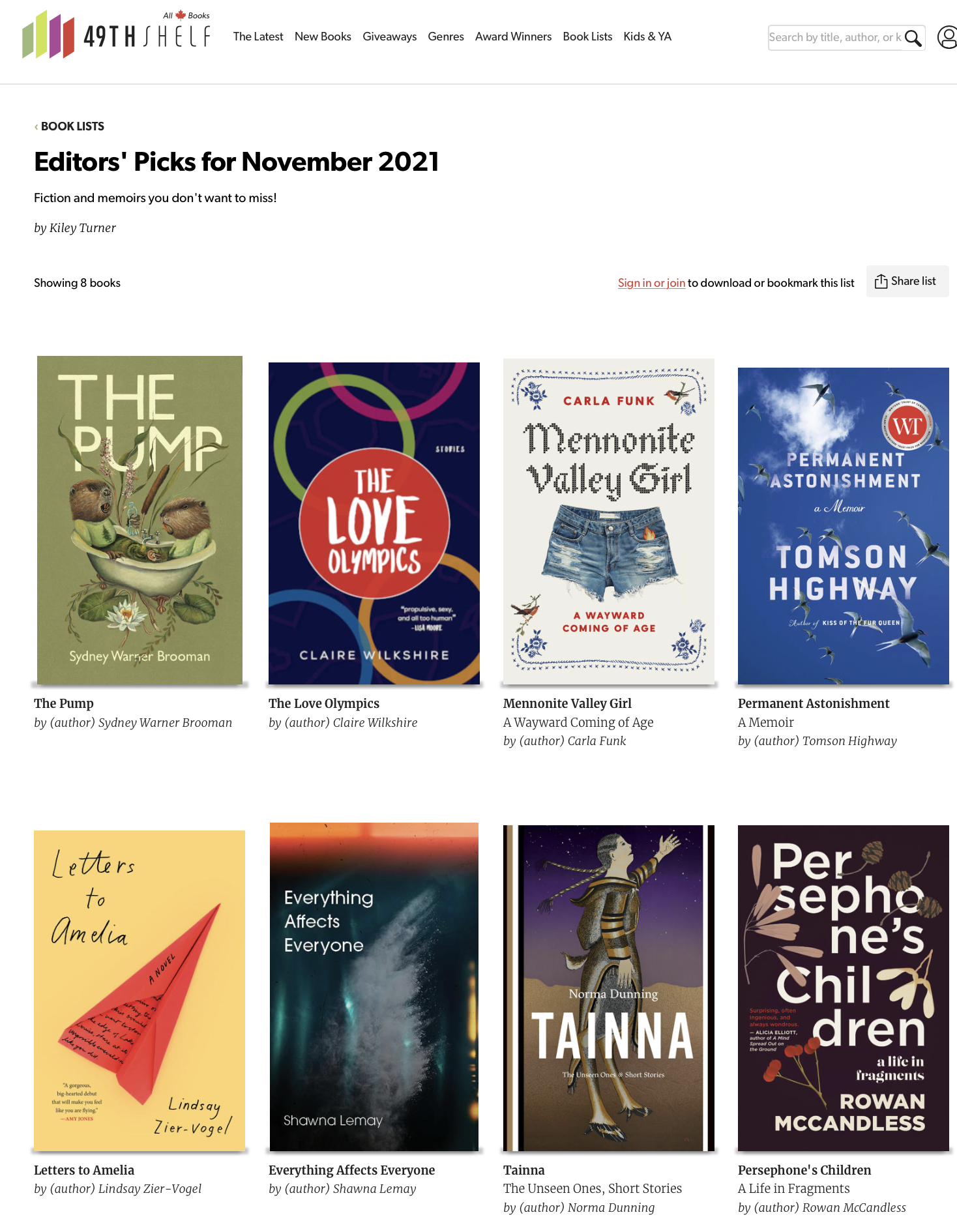Viewport: 957px width, 1232px height.
Task: Open The Love Olympics cover image
Action: point(374,523)
